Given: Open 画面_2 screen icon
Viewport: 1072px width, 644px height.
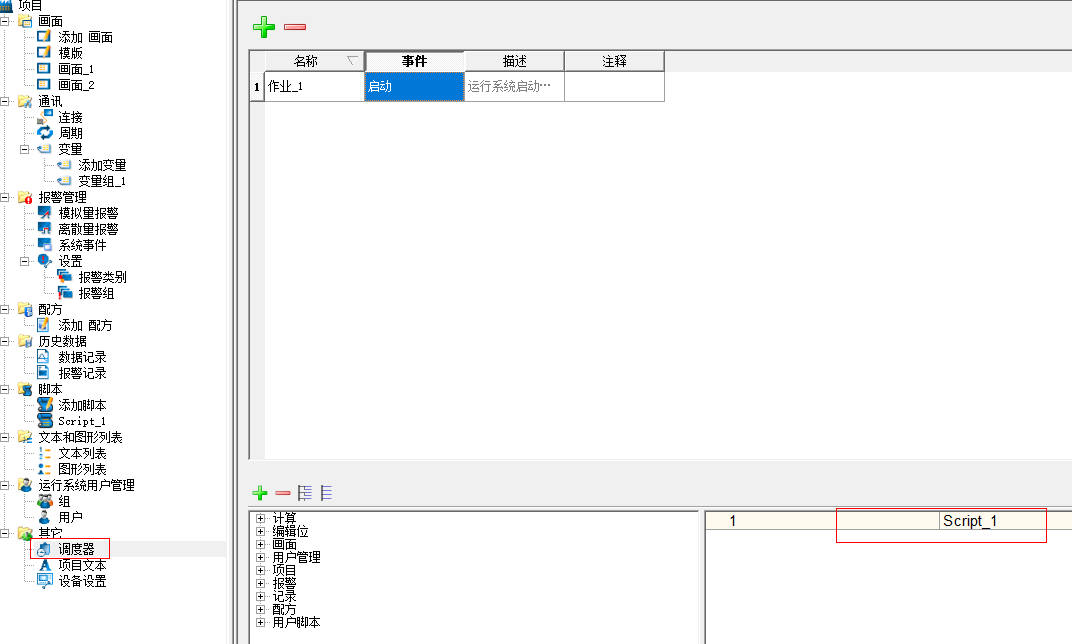Looking at the screenshot, I should click(x=44, y=84).
